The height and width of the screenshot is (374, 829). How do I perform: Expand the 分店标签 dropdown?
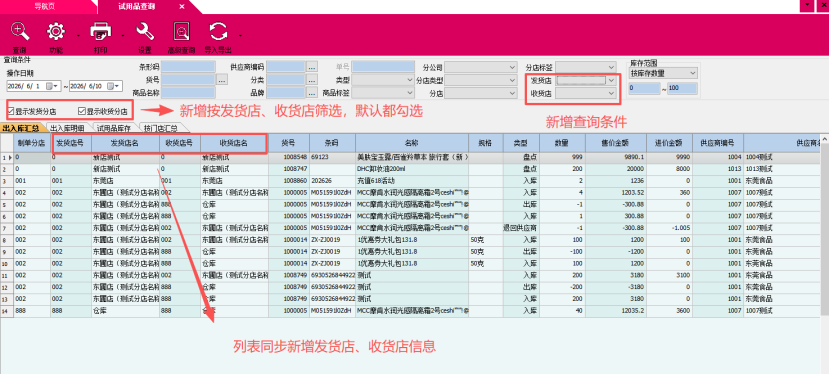click(x=612, y=67)
